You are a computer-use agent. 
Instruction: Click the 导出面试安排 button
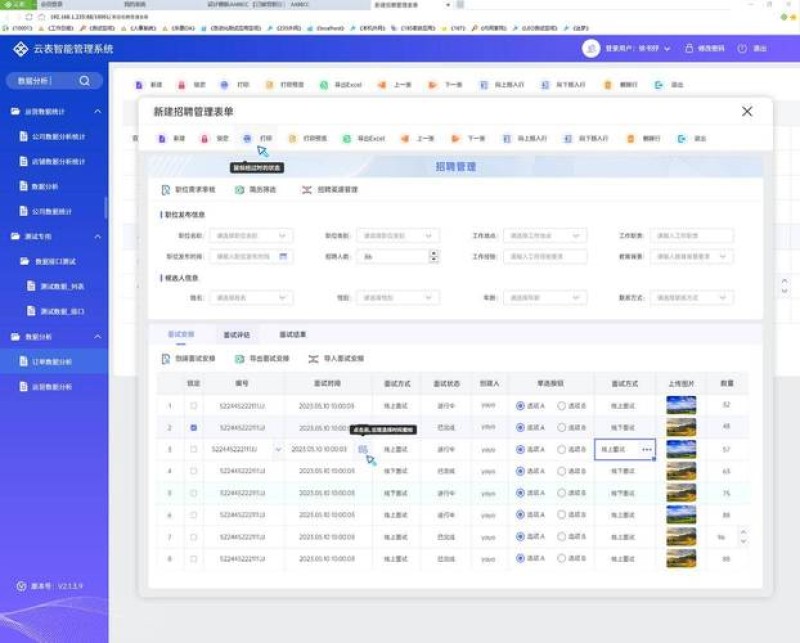[x=262, y=359]
